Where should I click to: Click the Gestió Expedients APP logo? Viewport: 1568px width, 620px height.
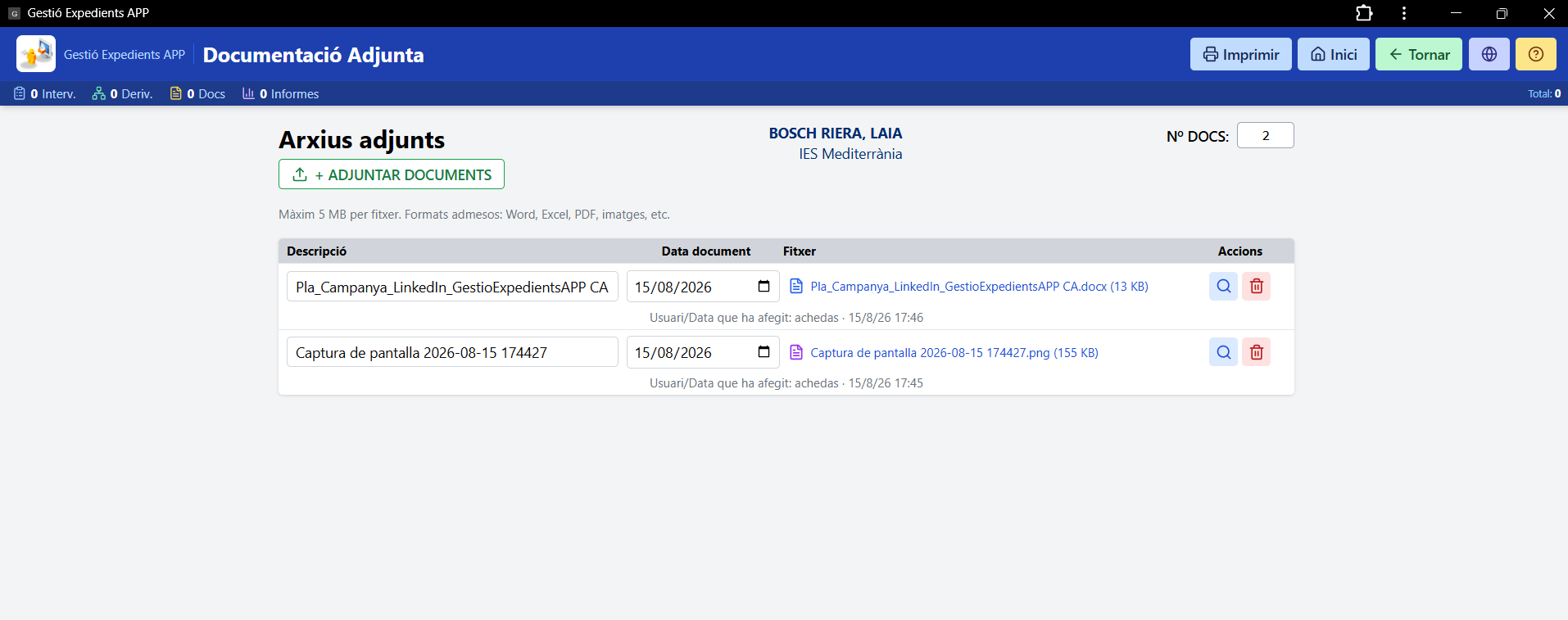[x=36, y=54]
